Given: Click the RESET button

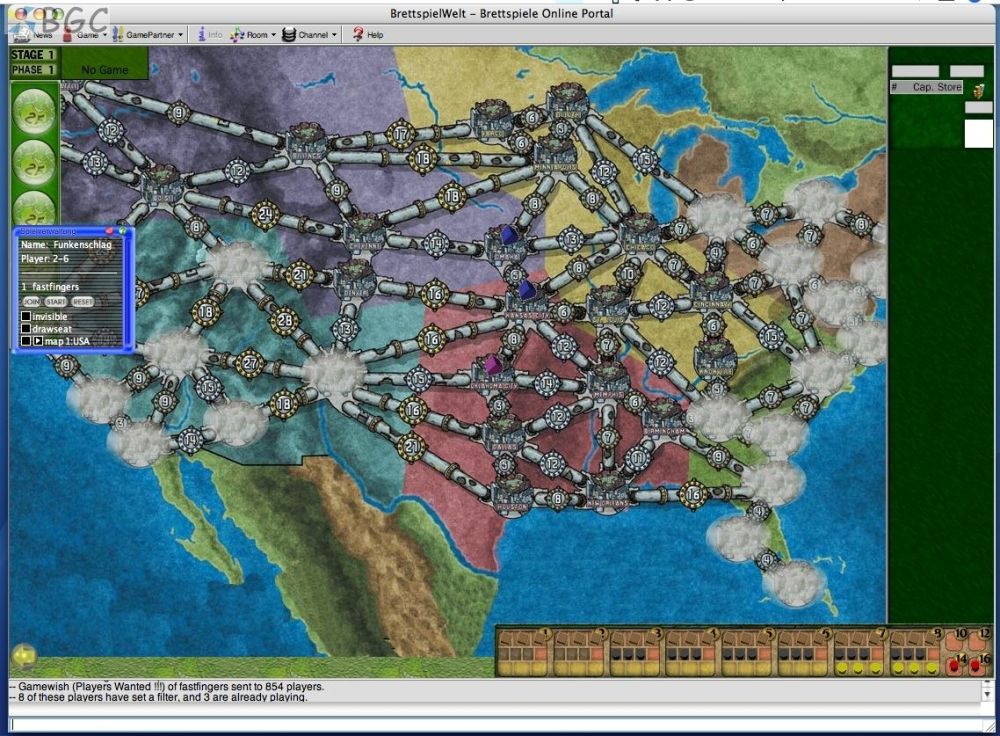Looking at the screenshot, I should point(82,301).
